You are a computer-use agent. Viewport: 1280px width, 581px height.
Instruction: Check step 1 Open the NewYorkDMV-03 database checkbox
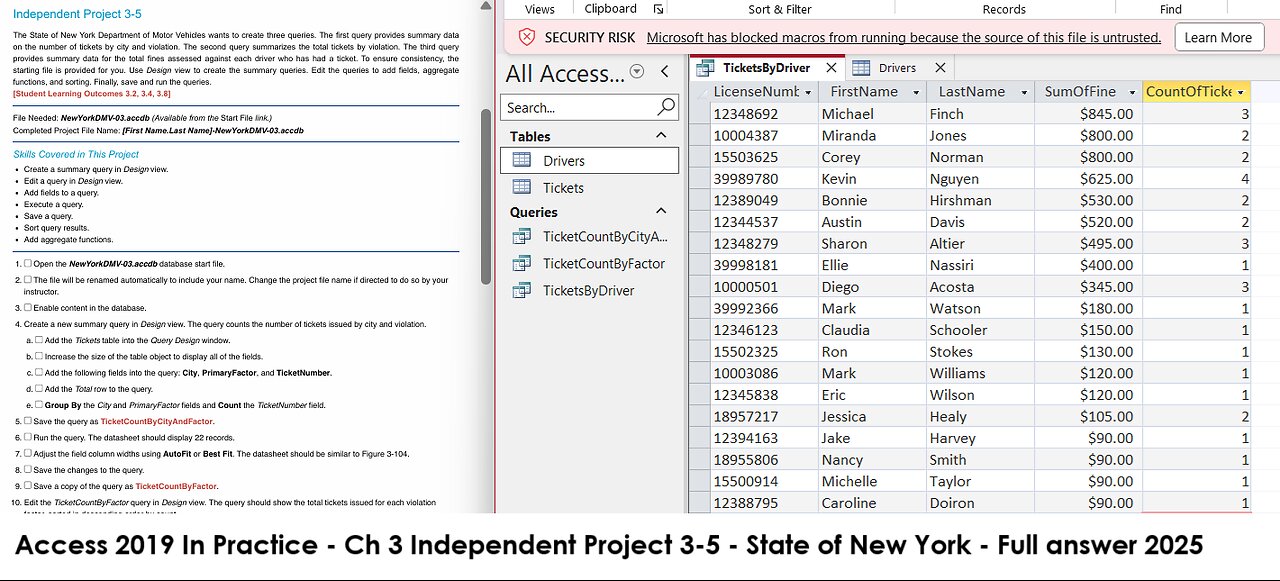pyautogui.click(x=28, y=263)
